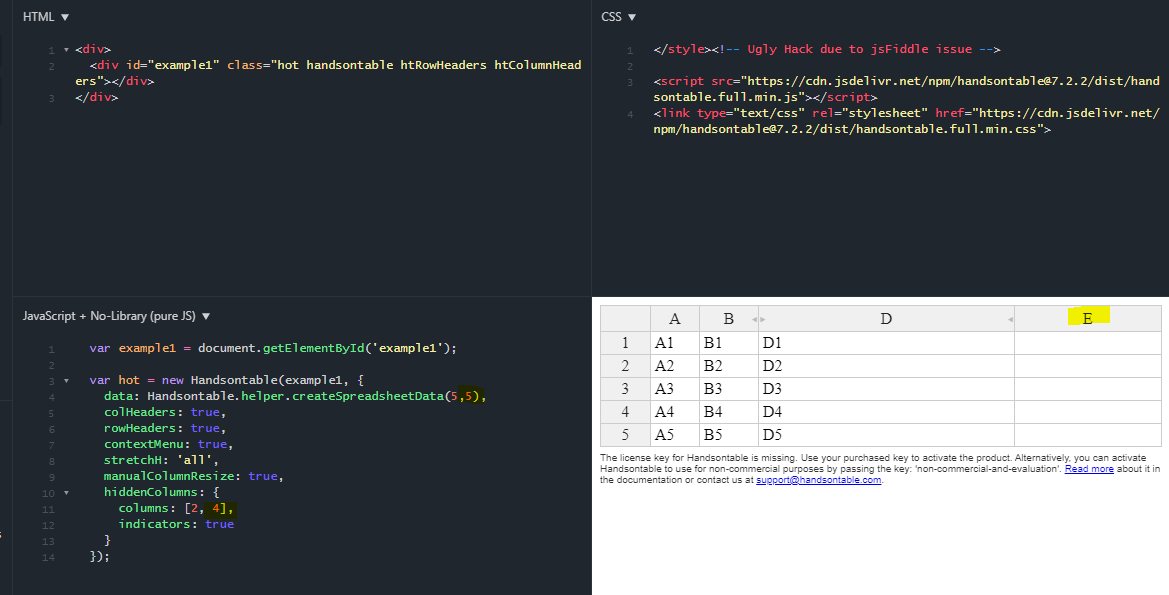Screen dimensions: 1169x595
Task: Select the highlighted column E header
Action: (1087, 318)
